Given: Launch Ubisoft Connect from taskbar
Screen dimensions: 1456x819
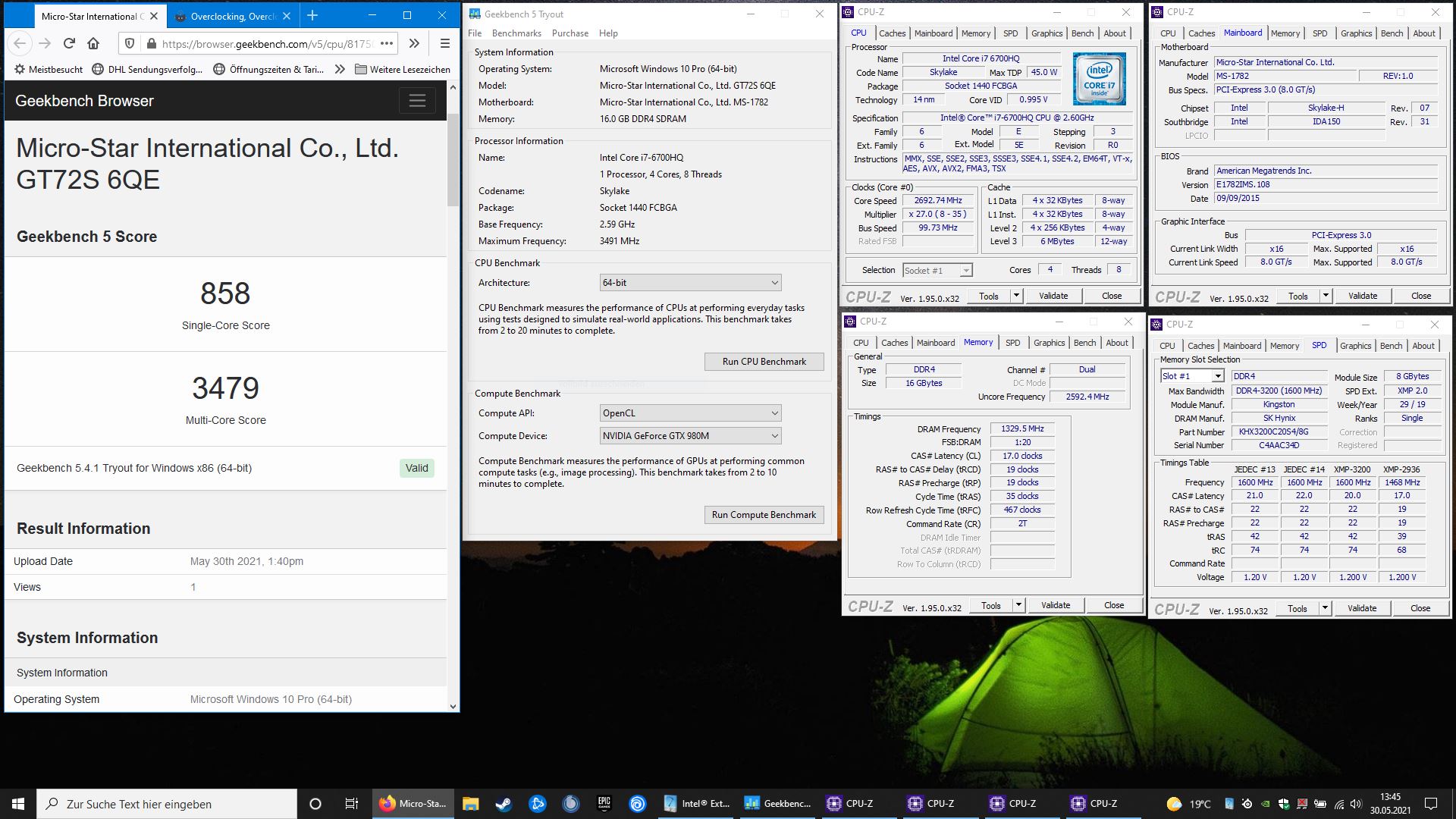Looking at the screenshot, I should (x=638, y=804).
